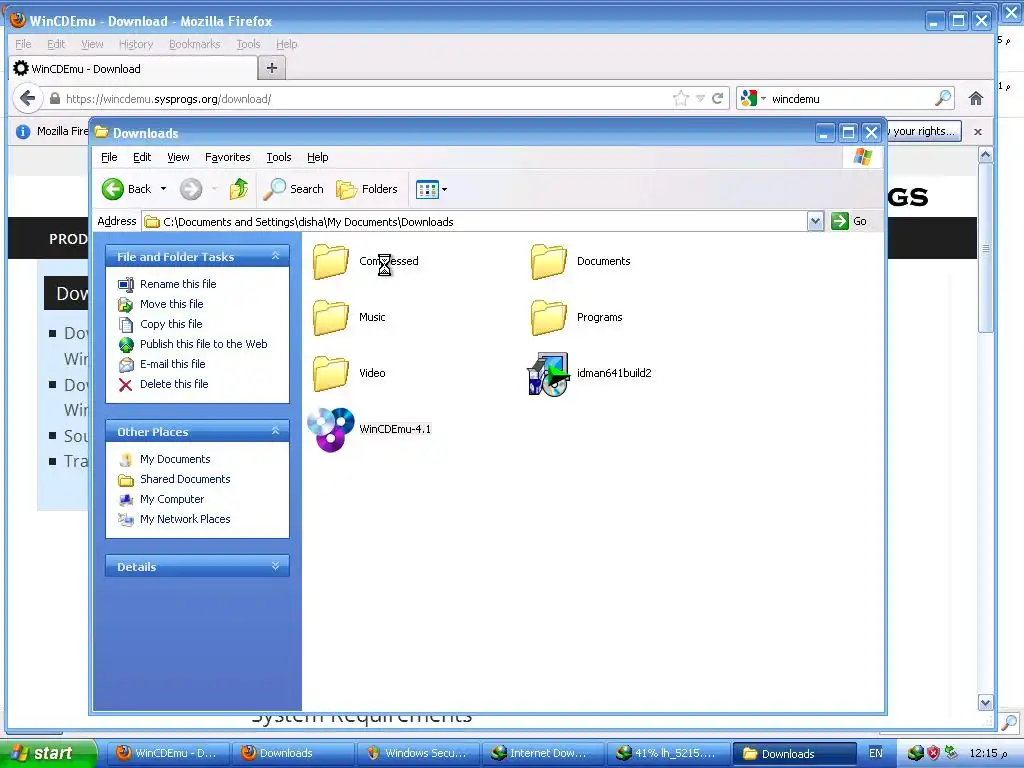The height and width of the screenshot is (768, 1024).
Task: Open the Documents folder icon
Action: pos(549,261)
